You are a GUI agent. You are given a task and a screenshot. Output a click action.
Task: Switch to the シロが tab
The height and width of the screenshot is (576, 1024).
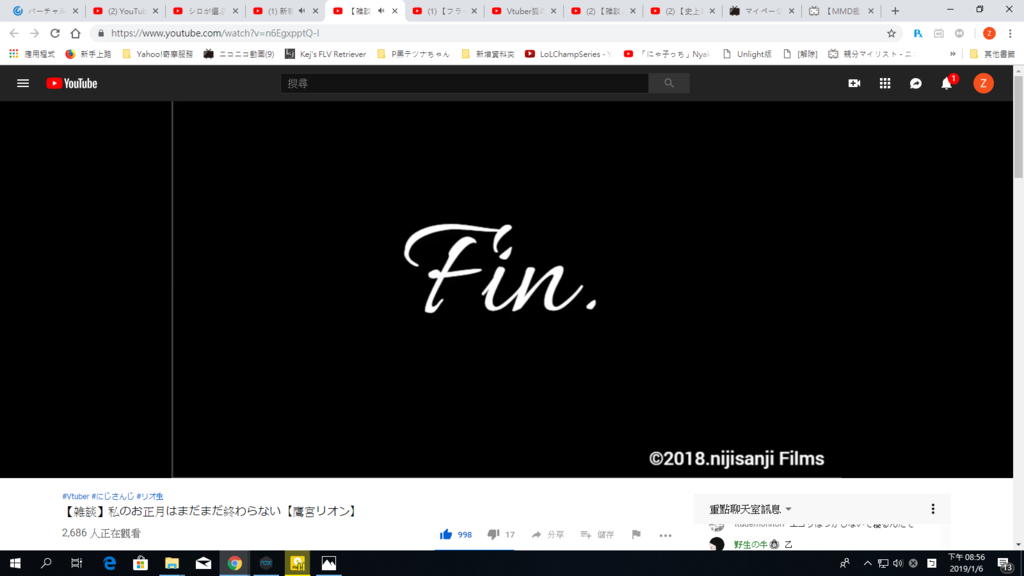click(205, 10)
